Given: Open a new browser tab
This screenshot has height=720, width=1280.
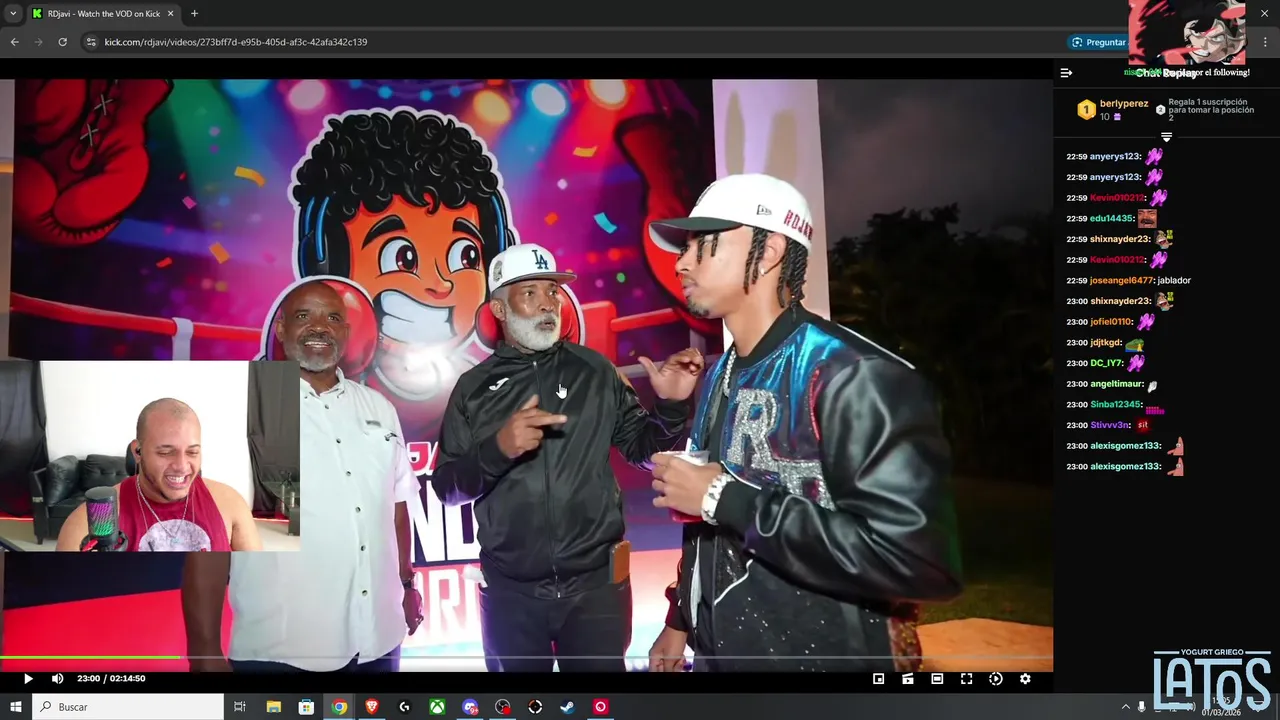Looking at the screenshot, I should point(194,14).
